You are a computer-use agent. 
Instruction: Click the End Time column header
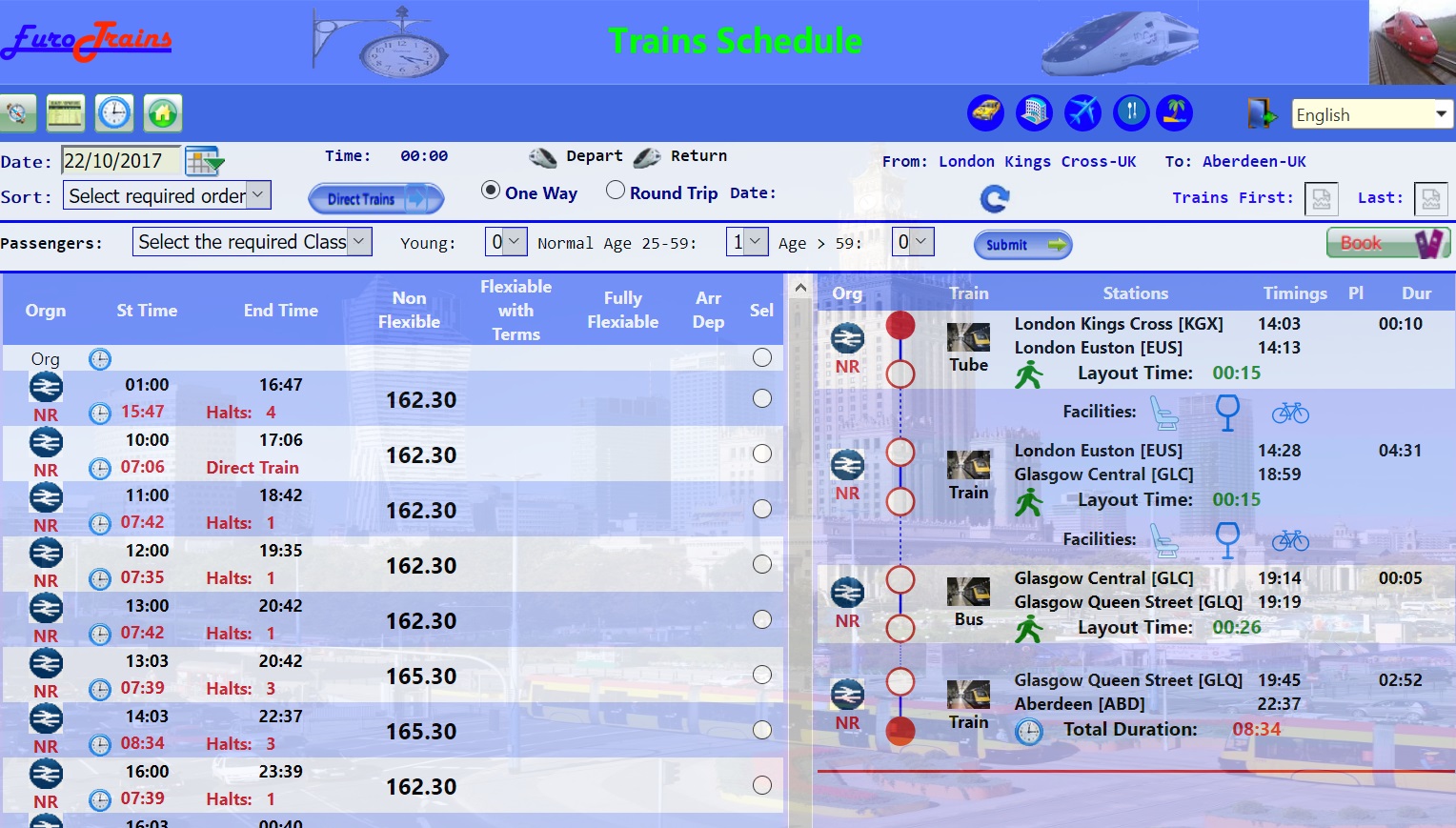(x=281, y=311)
